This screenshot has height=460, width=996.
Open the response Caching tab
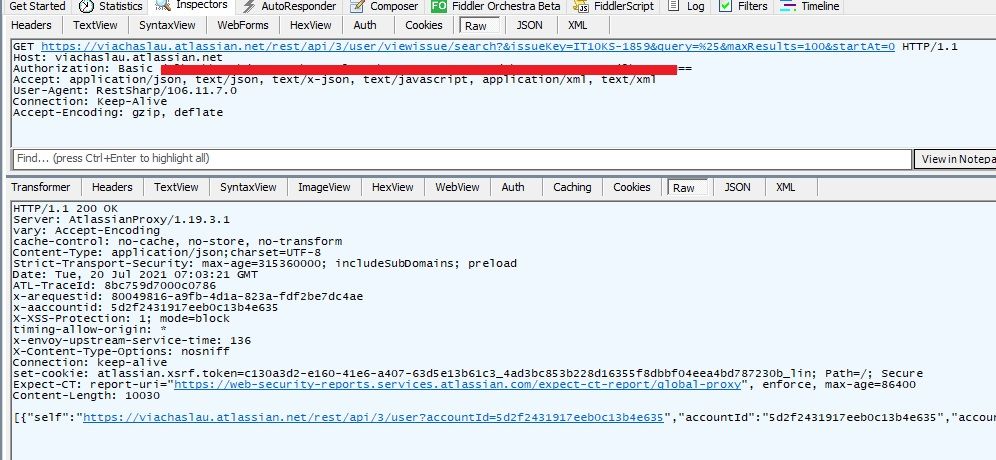[x=572, y=187]
